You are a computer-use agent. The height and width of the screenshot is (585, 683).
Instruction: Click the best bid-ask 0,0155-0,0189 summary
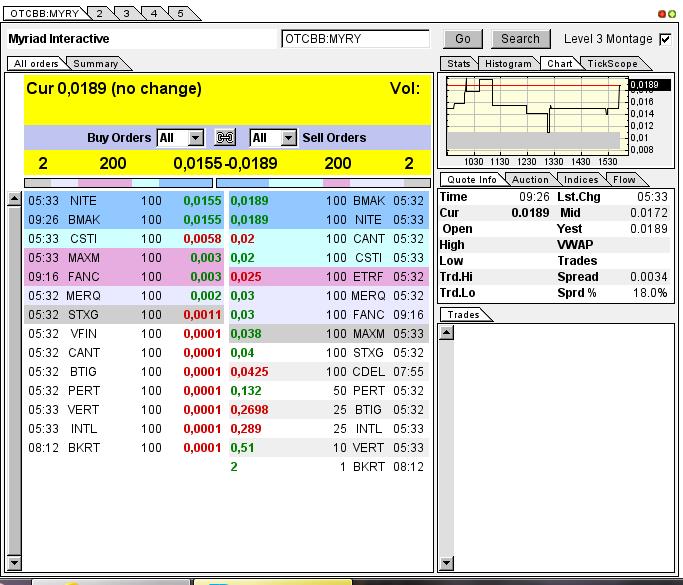pyautogui.click(x=225, y=164)
